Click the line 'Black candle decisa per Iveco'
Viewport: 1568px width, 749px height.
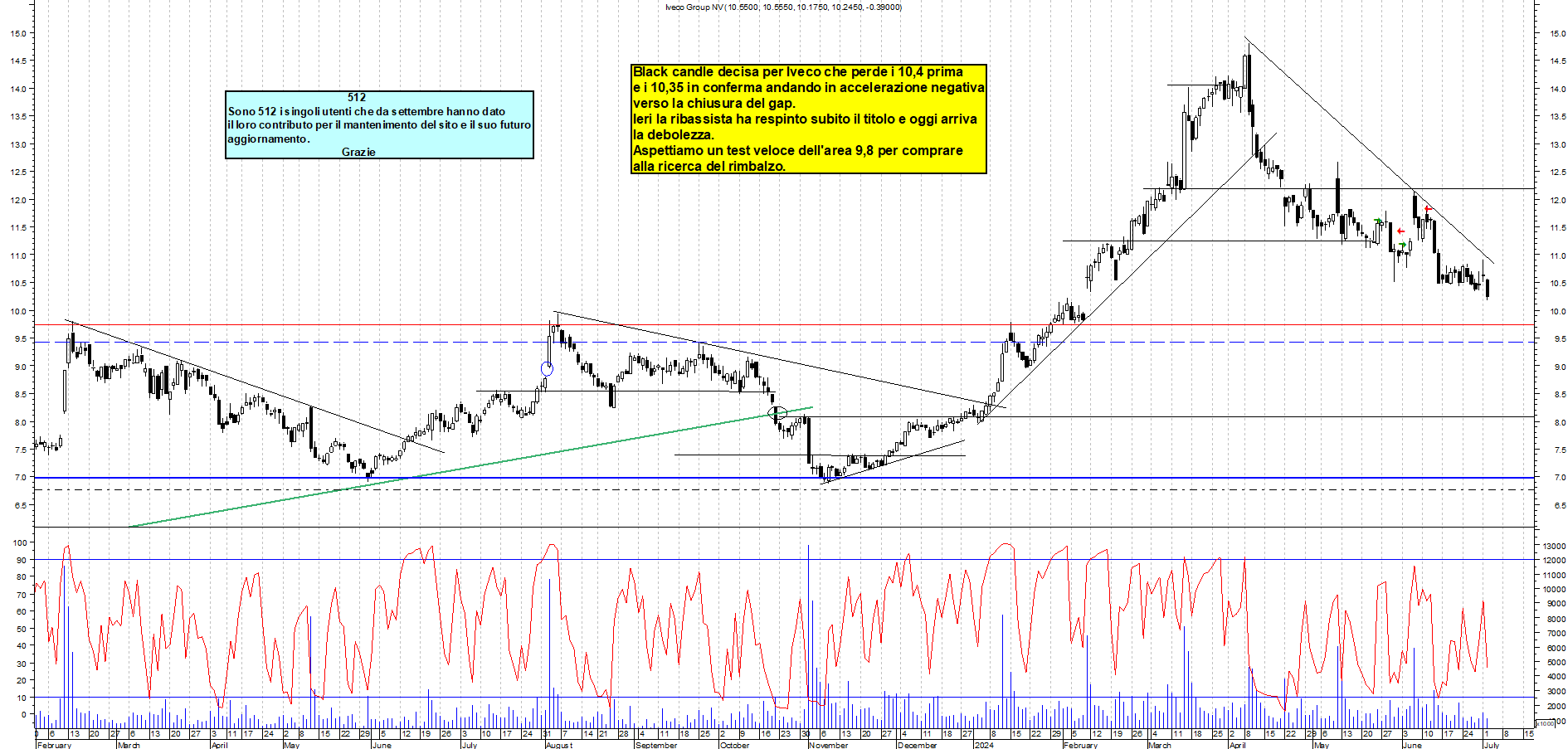tap(798, 72)
